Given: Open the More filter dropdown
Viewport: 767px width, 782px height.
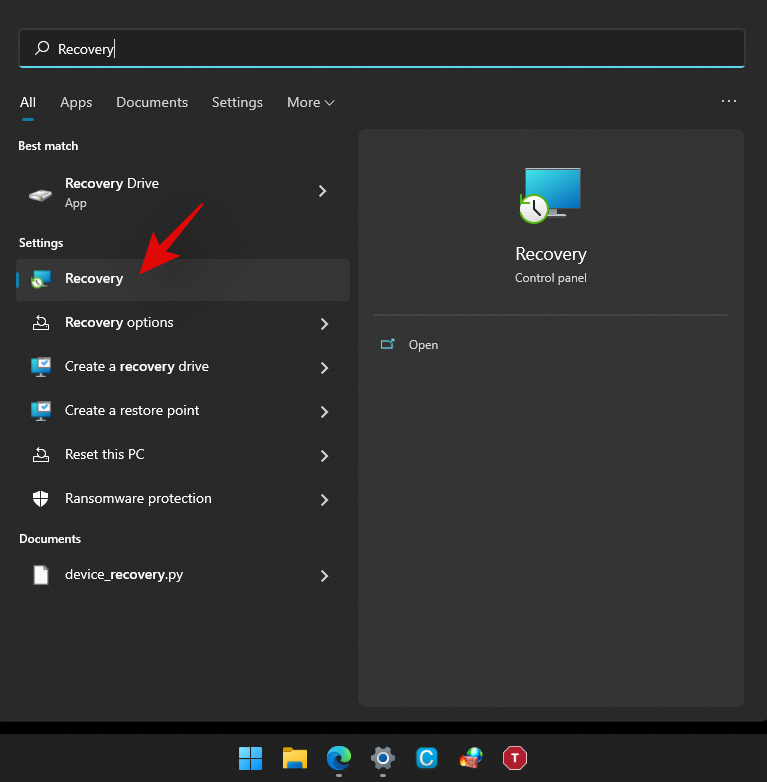Looking at the screenshot, I should click(x=310, y=103).
